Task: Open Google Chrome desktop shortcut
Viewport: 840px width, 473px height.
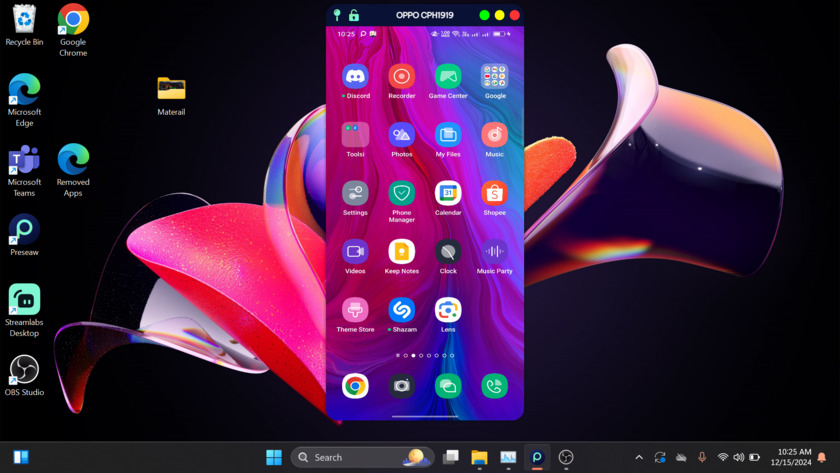Action: coord(73,30)
